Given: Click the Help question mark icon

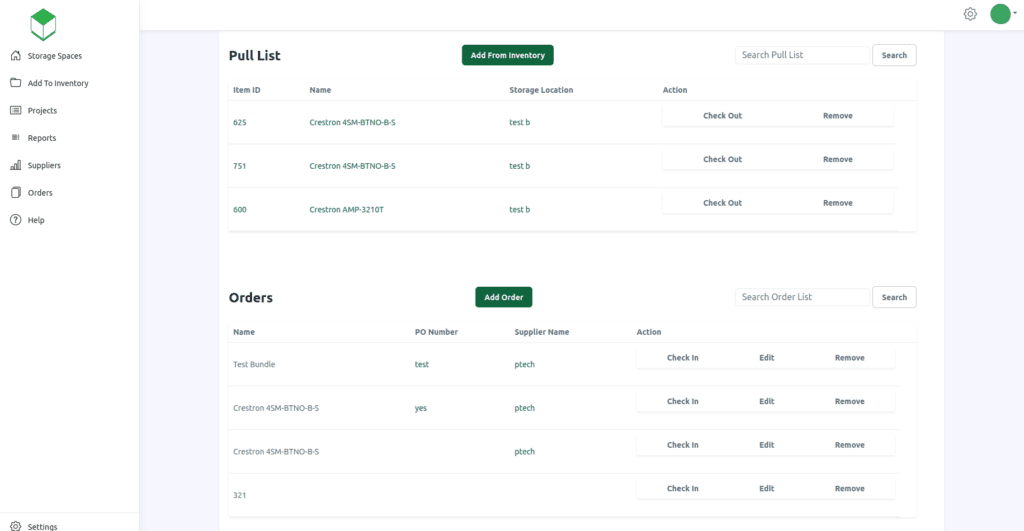Looking at the screenshot, I should [16, 220].
